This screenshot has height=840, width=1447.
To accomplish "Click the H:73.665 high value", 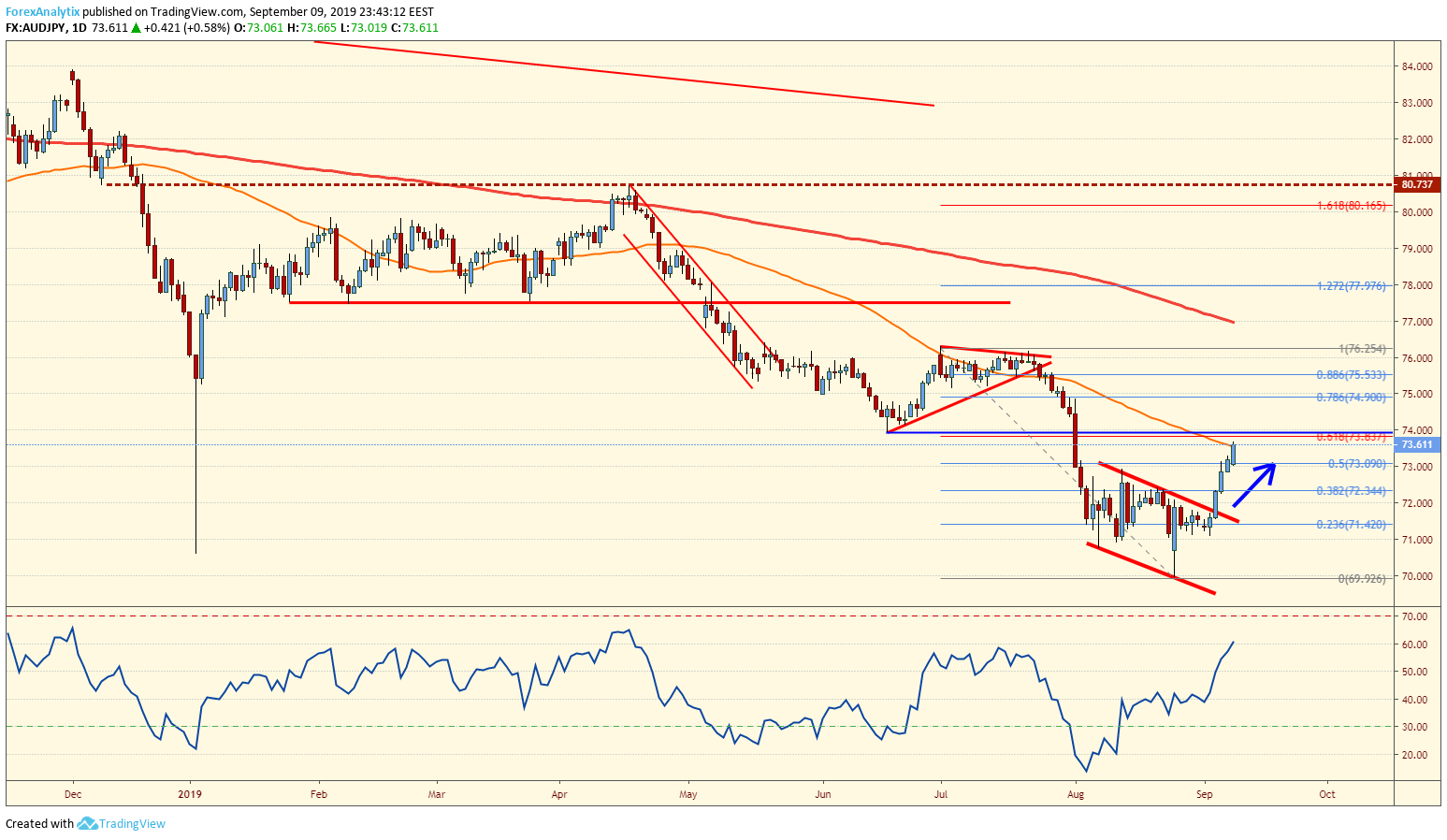I will pos(311,28).
